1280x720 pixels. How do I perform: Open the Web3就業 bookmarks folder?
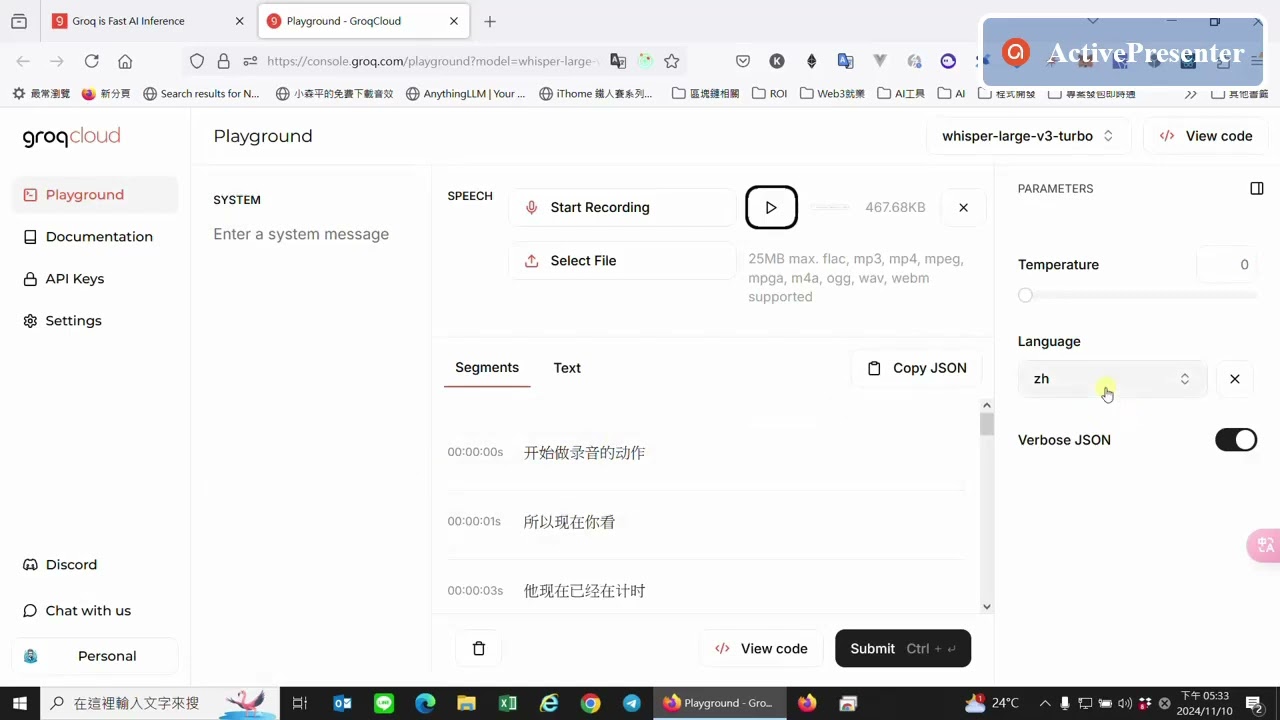point(832,93)
